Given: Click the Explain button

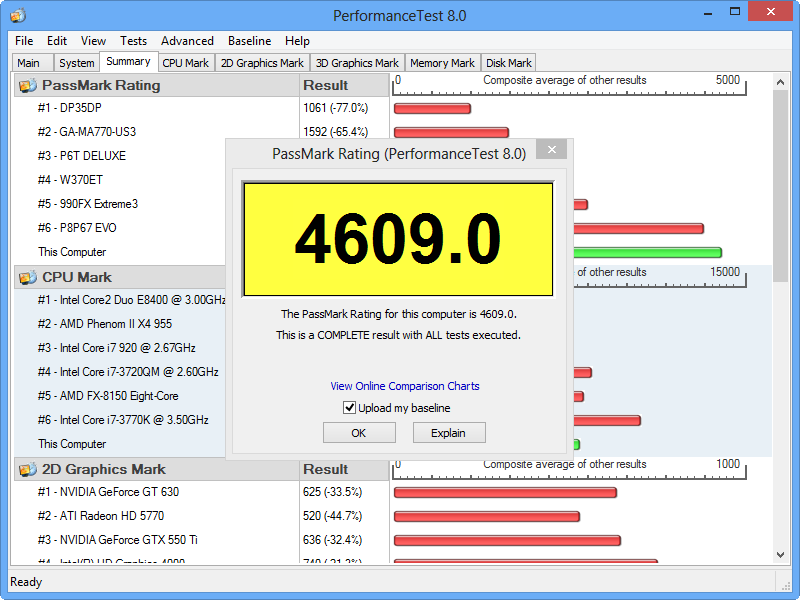Looking at the screenshot, I should point(448,433).
